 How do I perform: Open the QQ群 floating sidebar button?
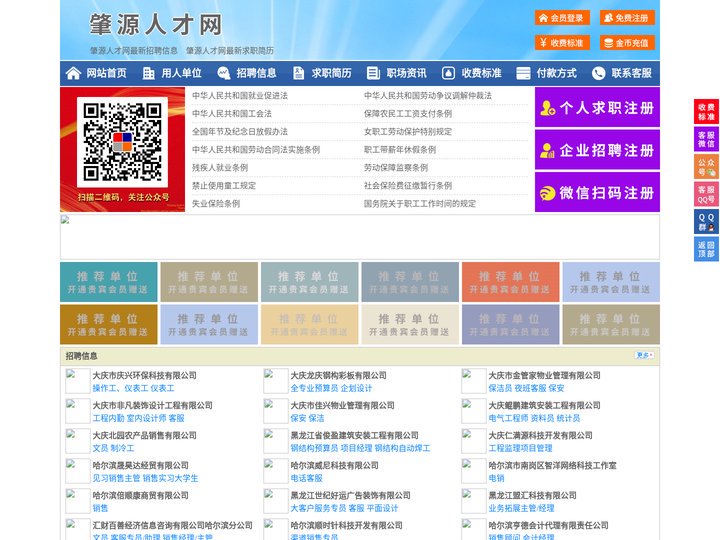(x=706, y=222)
